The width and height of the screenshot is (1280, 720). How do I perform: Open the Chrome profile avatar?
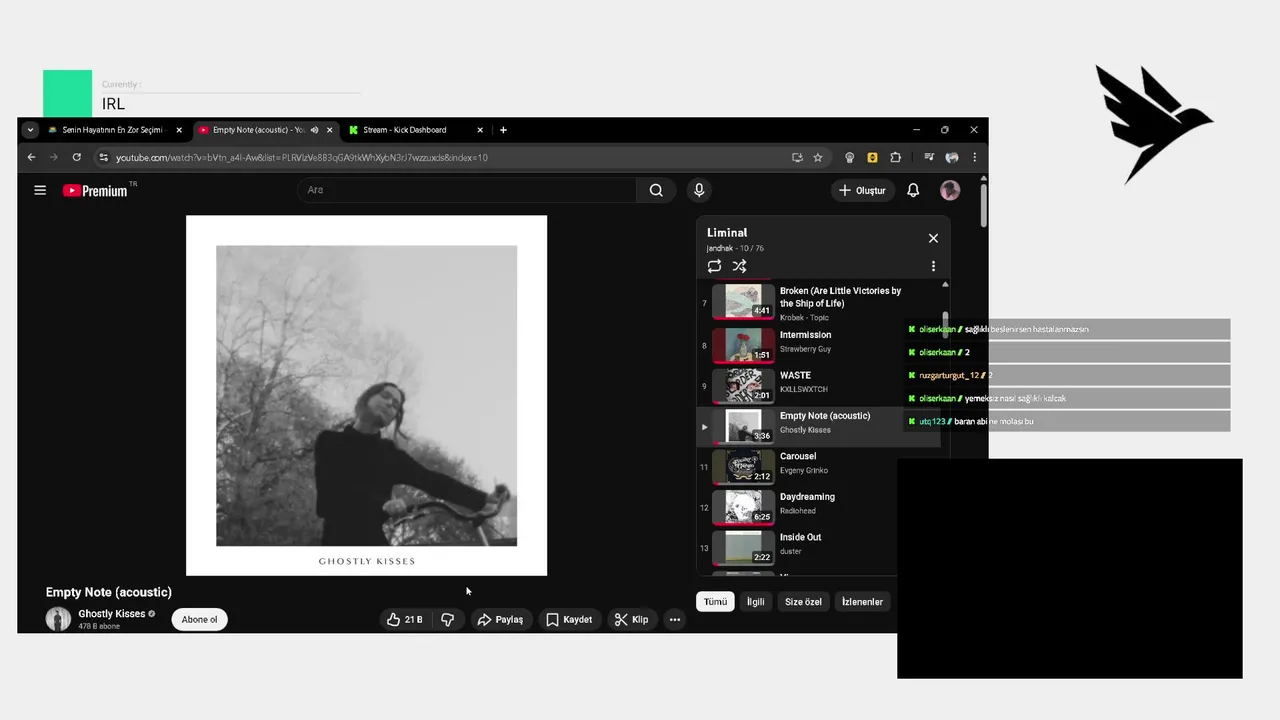[952, 157]
